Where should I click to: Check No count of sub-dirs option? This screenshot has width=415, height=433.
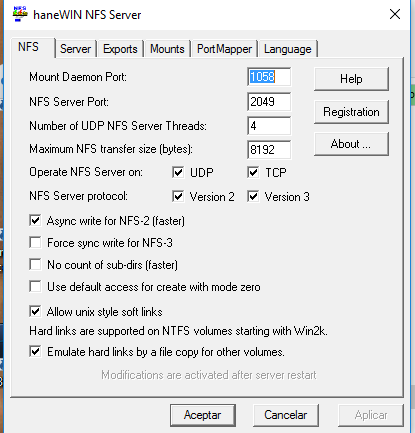point(35,264)
